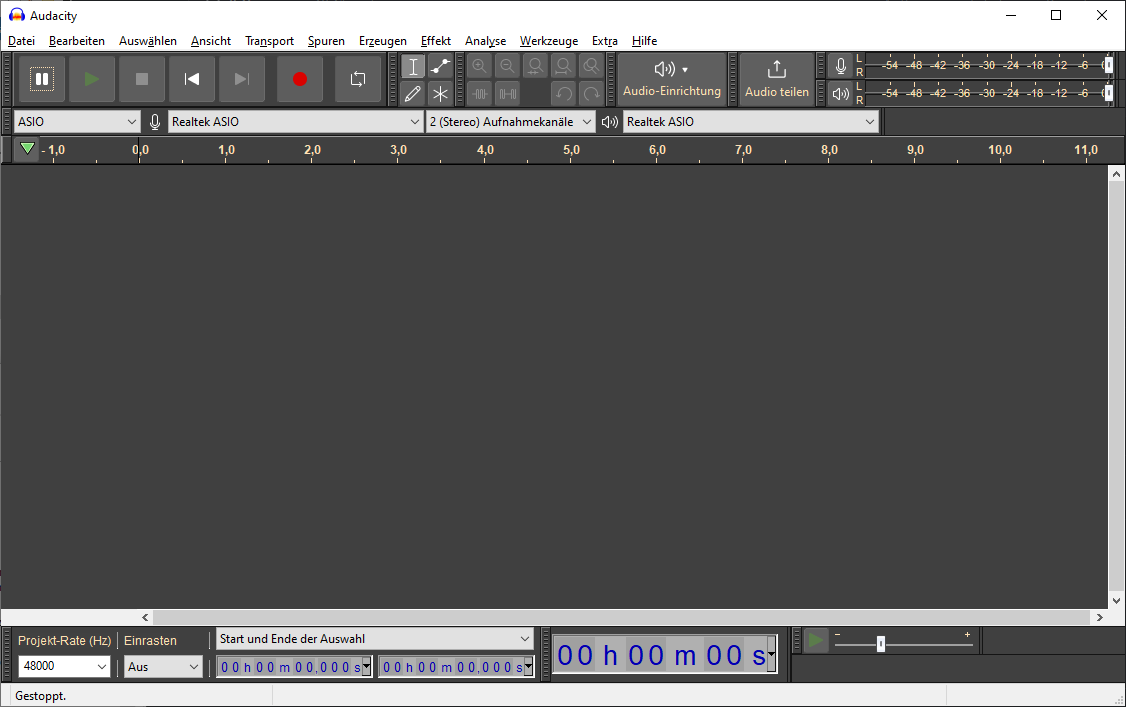Open the ASIO audio host dropdown

pyautogui.click(x=77, y=121)
